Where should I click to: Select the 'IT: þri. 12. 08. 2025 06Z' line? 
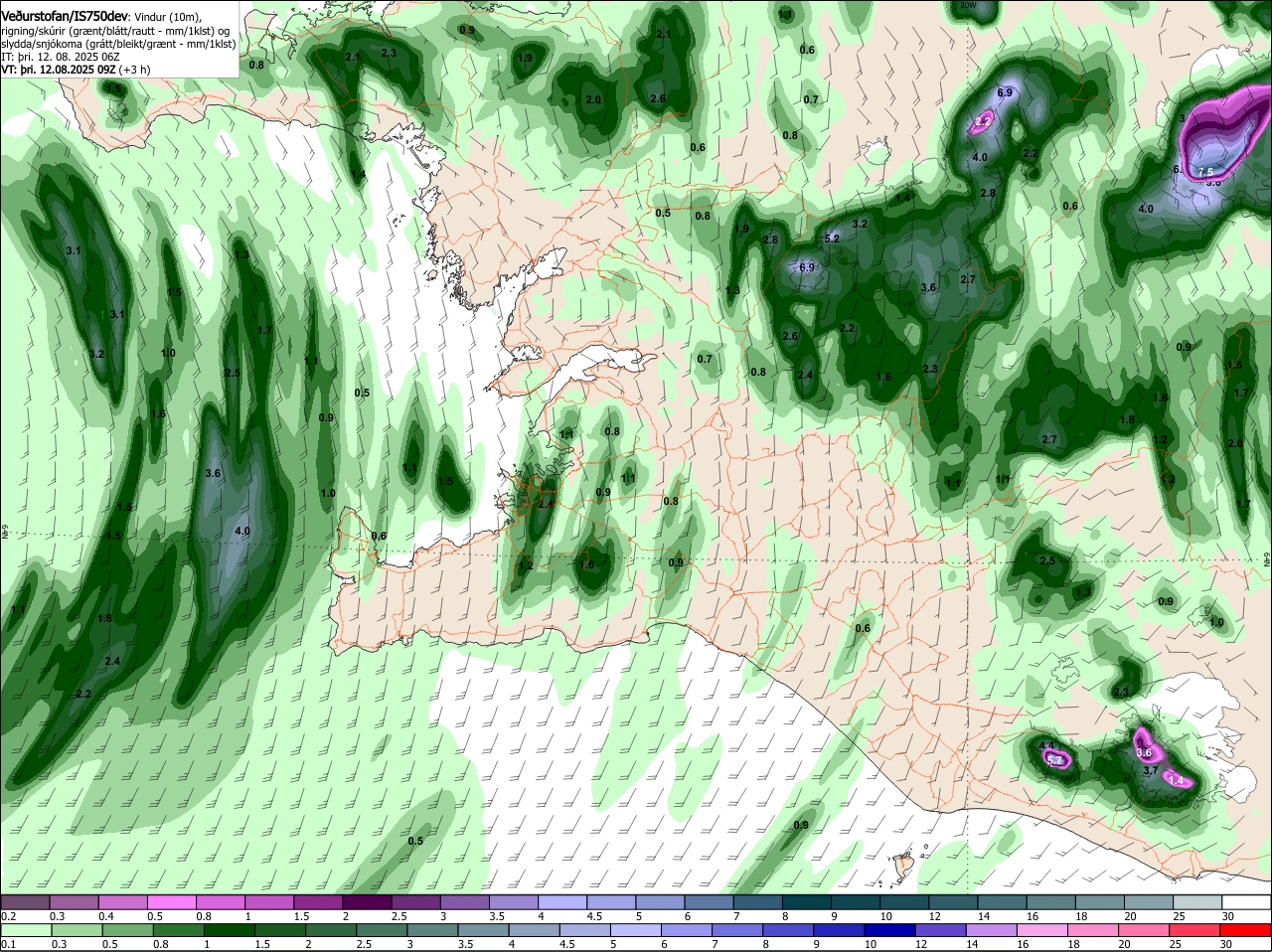coord(59,57)
